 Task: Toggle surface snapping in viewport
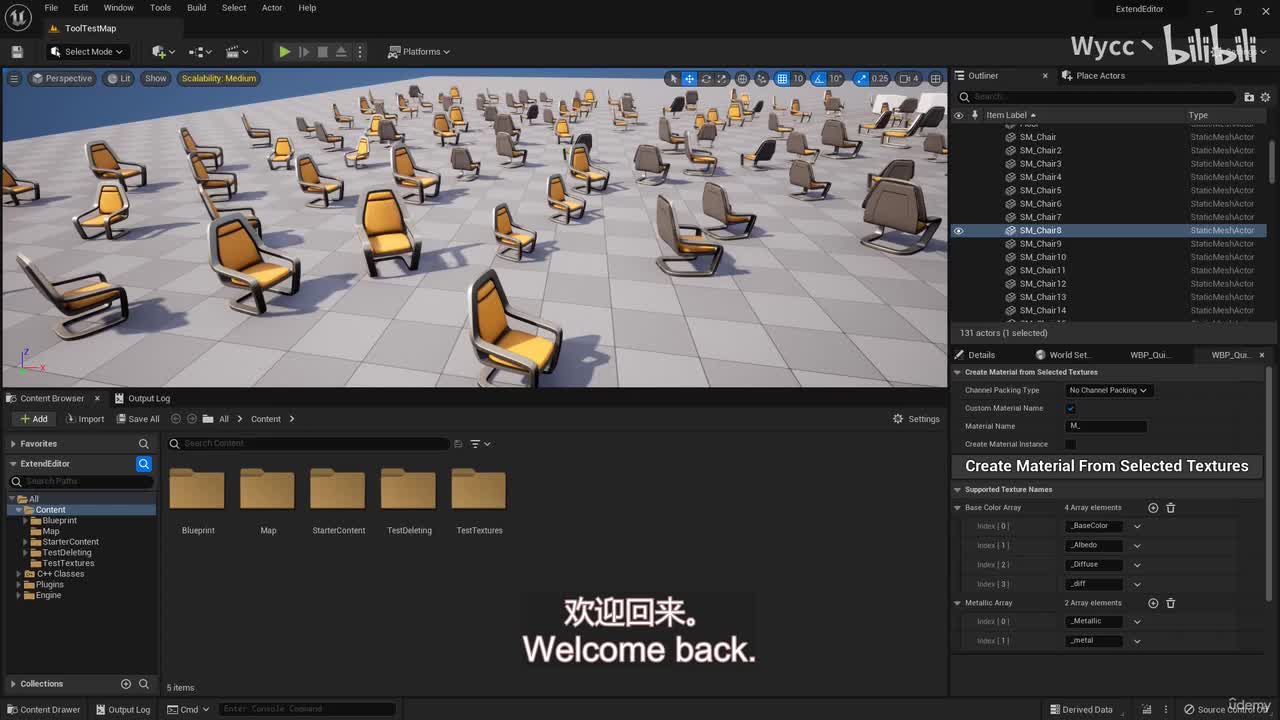pos(762,78)
